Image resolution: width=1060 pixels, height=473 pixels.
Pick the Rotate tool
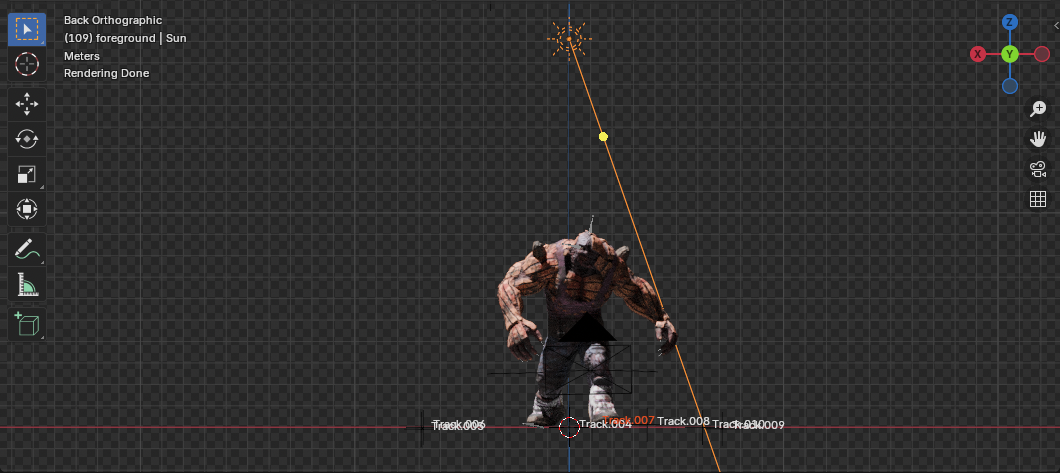click(26, 139)
